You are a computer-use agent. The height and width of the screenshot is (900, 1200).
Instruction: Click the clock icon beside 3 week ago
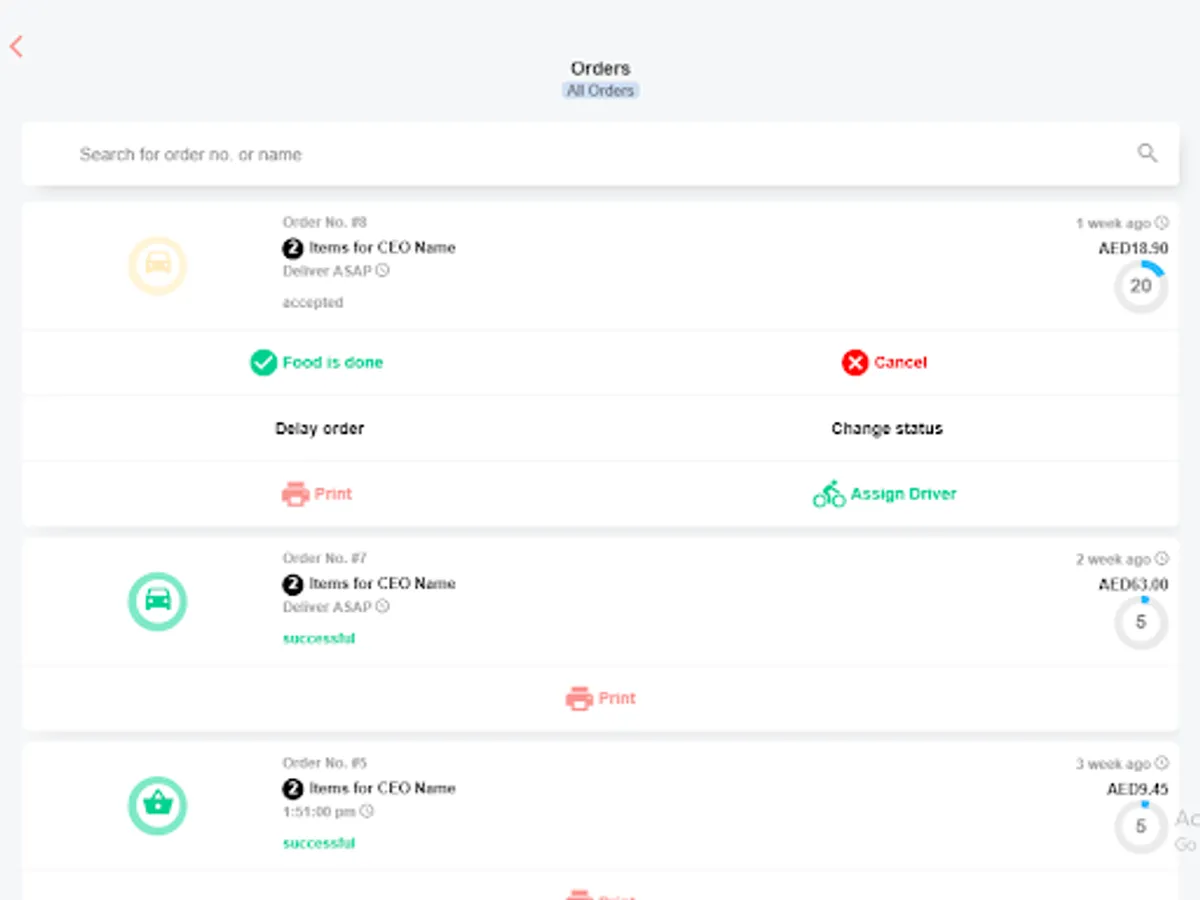click(1161, 763)
